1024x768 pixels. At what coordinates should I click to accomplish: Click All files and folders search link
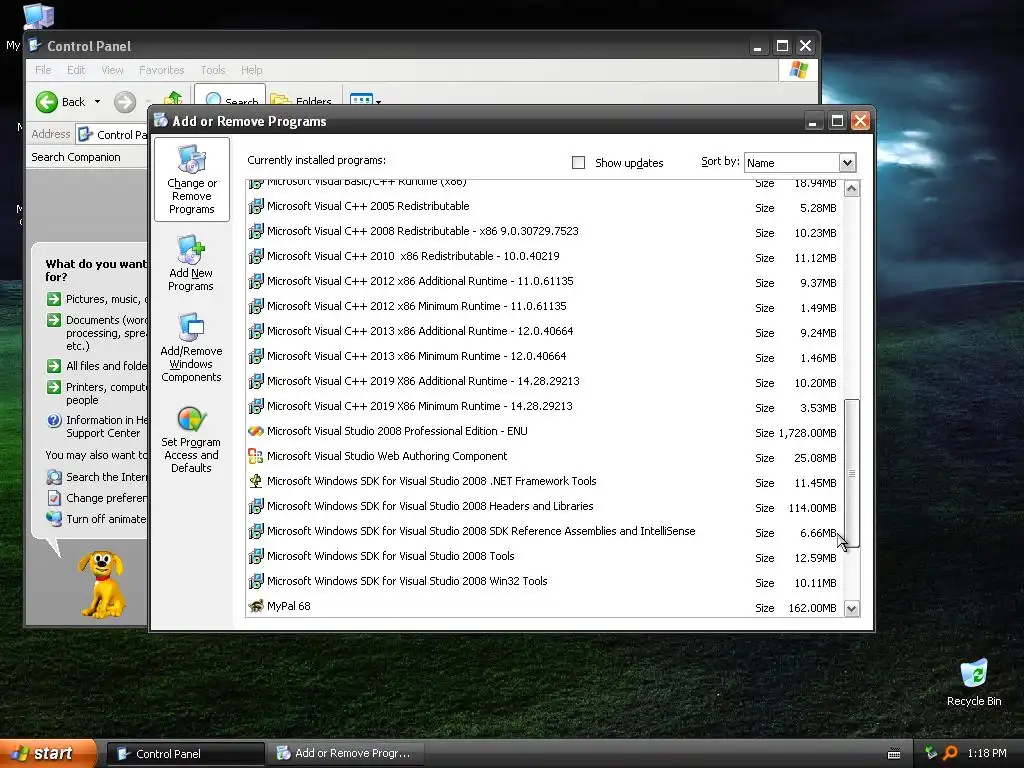click(97, 366)
